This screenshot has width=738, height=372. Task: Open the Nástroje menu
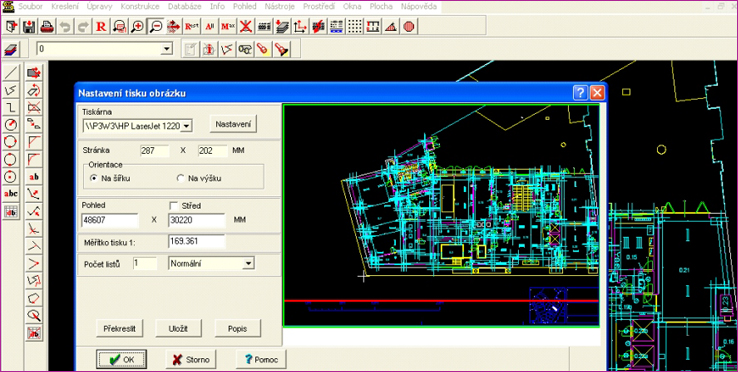[x=280, y=7]
